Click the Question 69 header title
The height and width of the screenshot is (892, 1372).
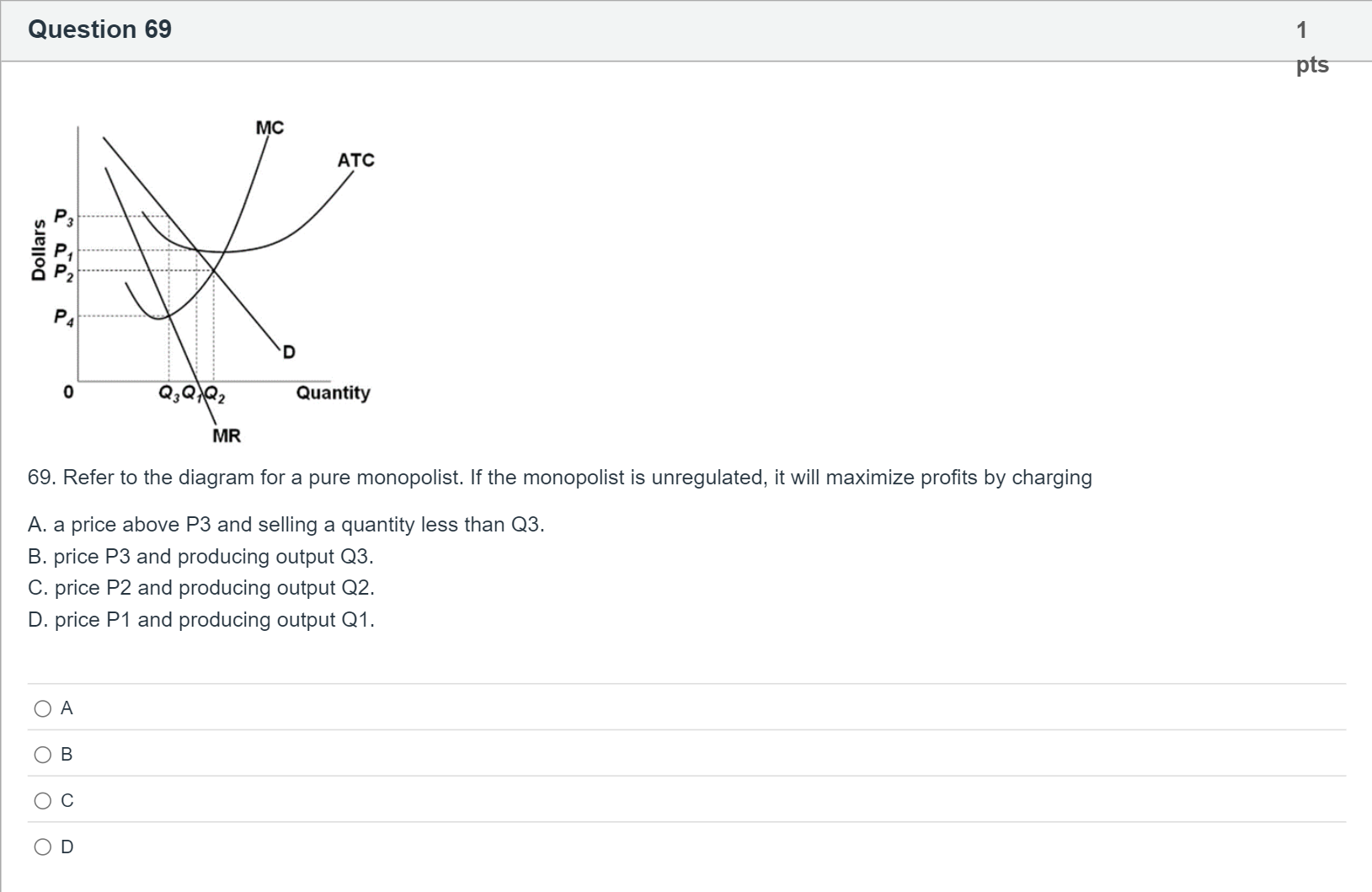coord(99,29)
